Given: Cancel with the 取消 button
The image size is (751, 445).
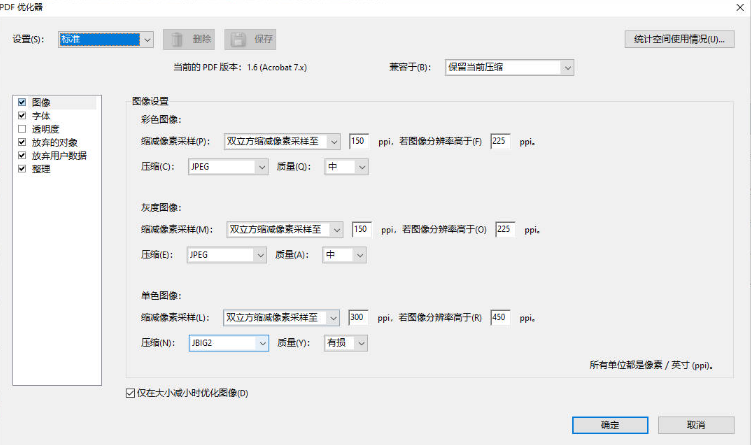Looking at the screenshot, I should coord(696,425).
